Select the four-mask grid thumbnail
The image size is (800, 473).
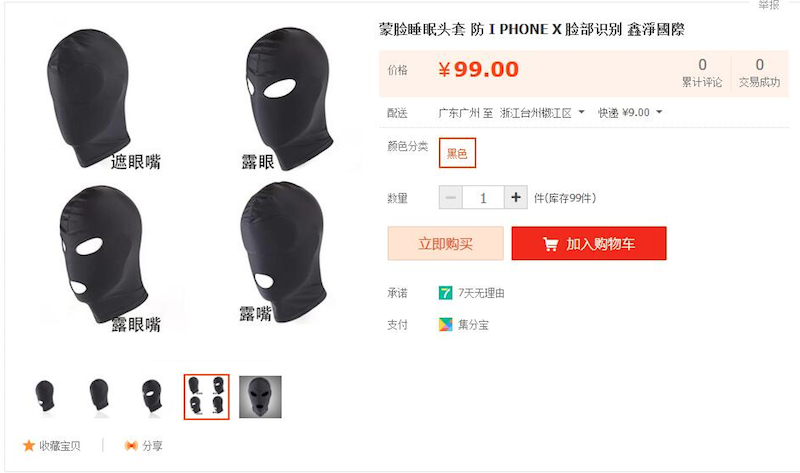click(207, 397)
